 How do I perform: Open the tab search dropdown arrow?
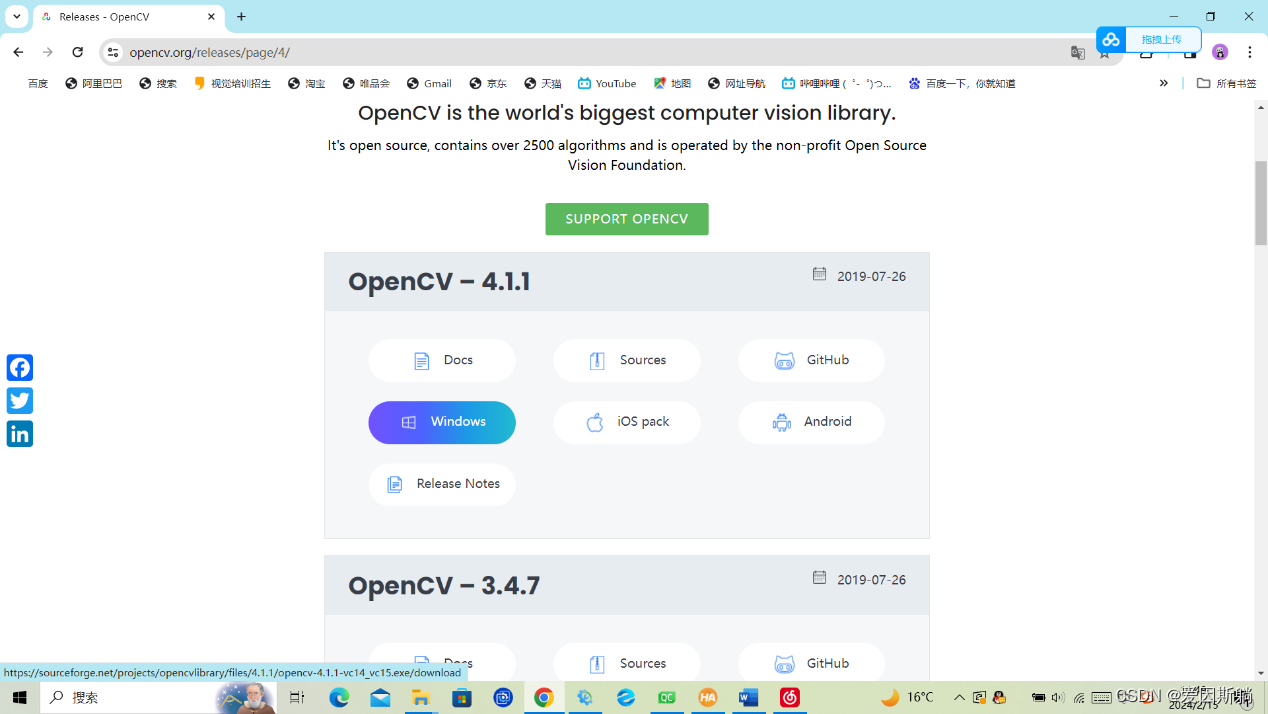(17, 17)
